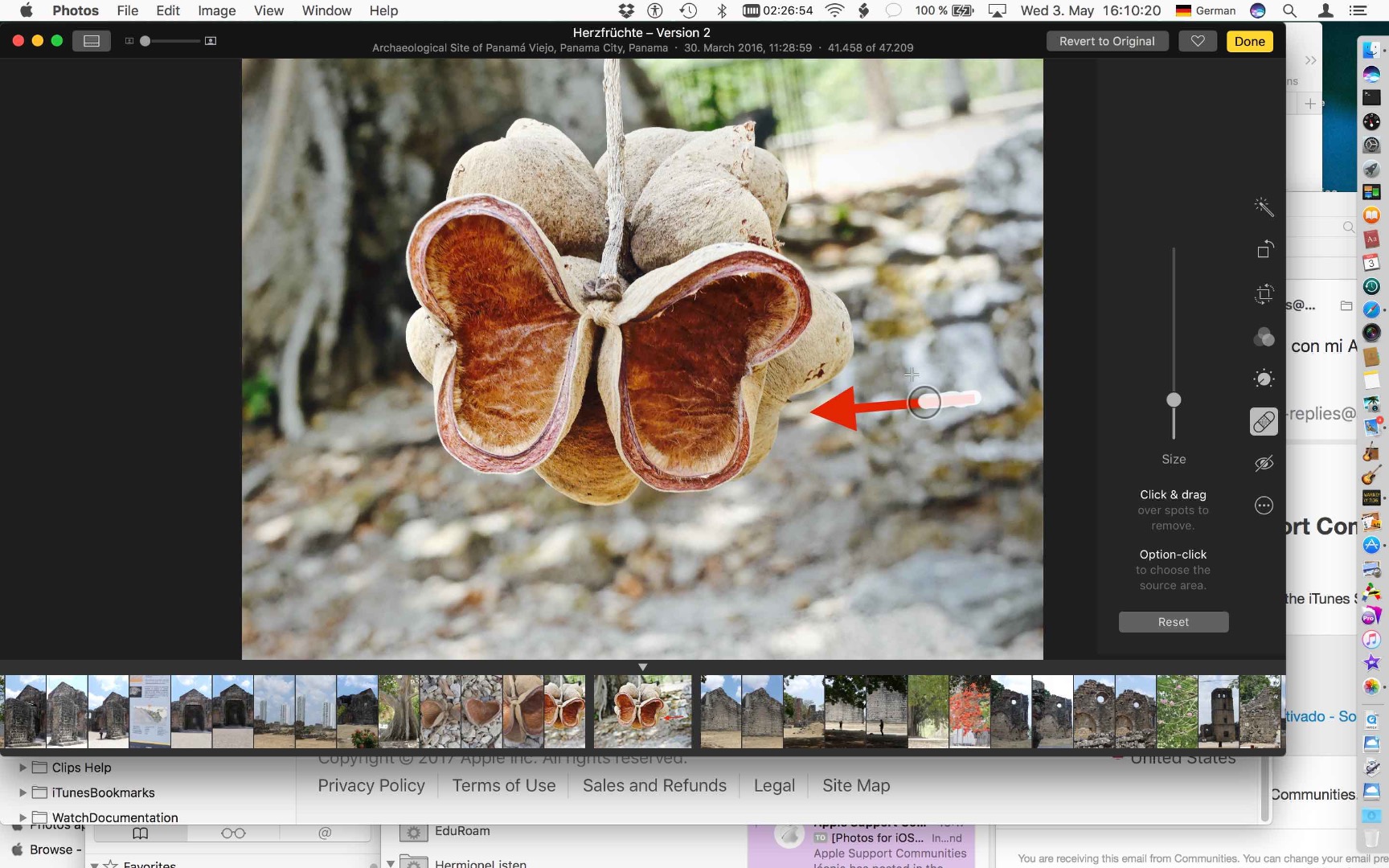Expand the Clips Help folder
1389x868 pixels.
coord(23,768)
